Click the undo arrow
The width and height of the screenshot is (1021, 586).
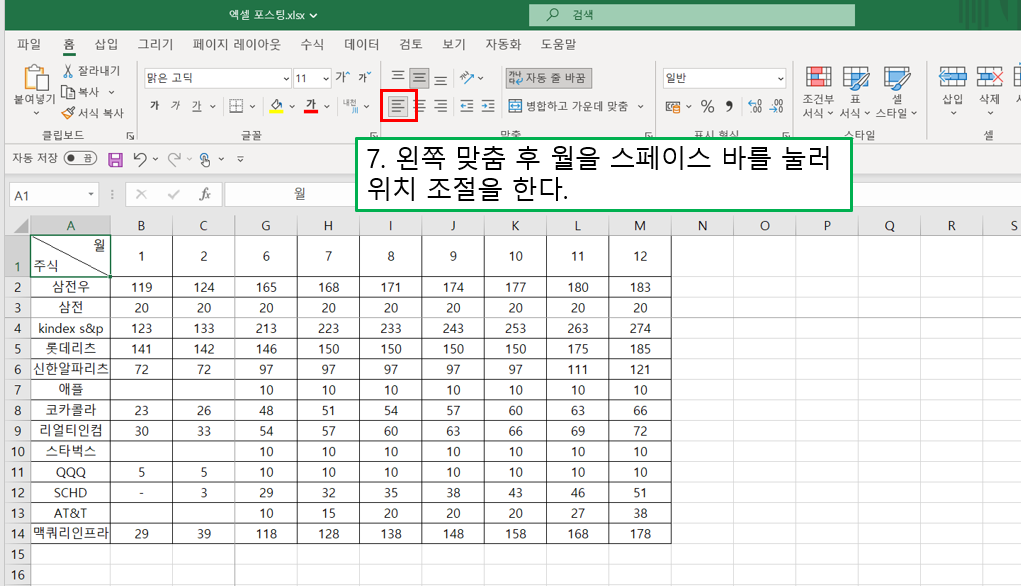(139, 159)
